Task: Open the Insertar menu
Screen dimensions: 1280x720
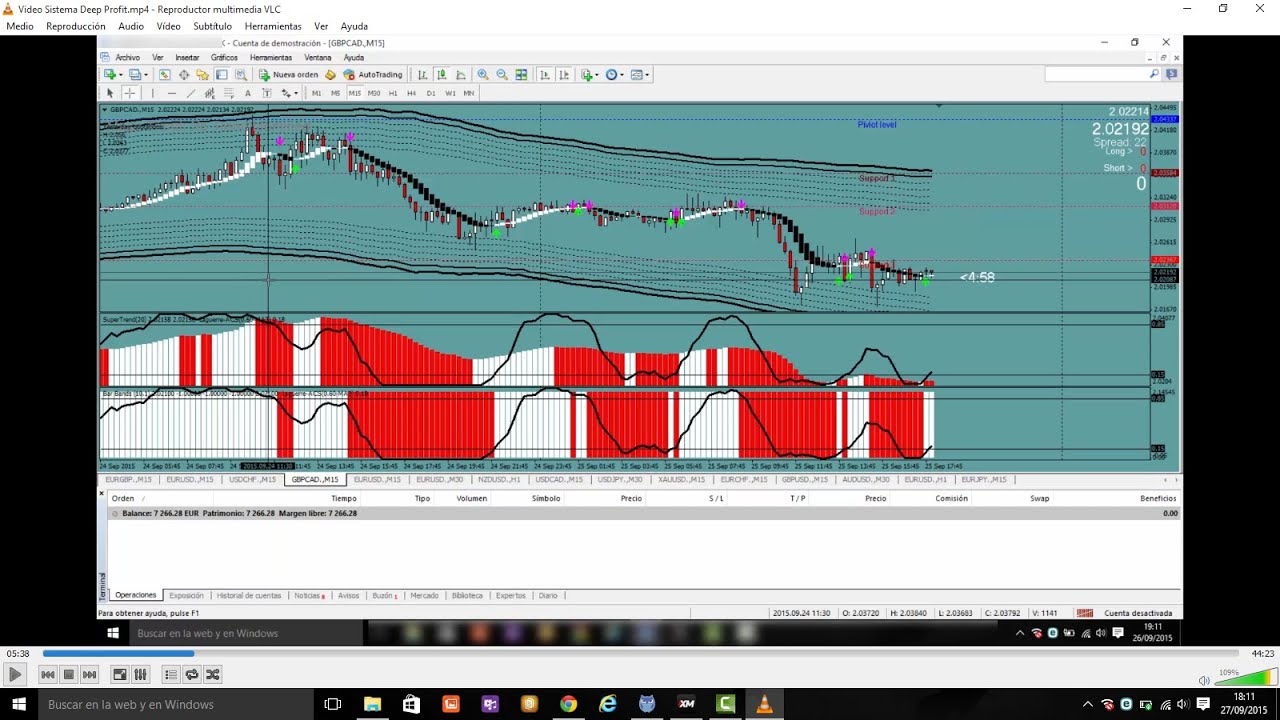Action: [187, 58]
